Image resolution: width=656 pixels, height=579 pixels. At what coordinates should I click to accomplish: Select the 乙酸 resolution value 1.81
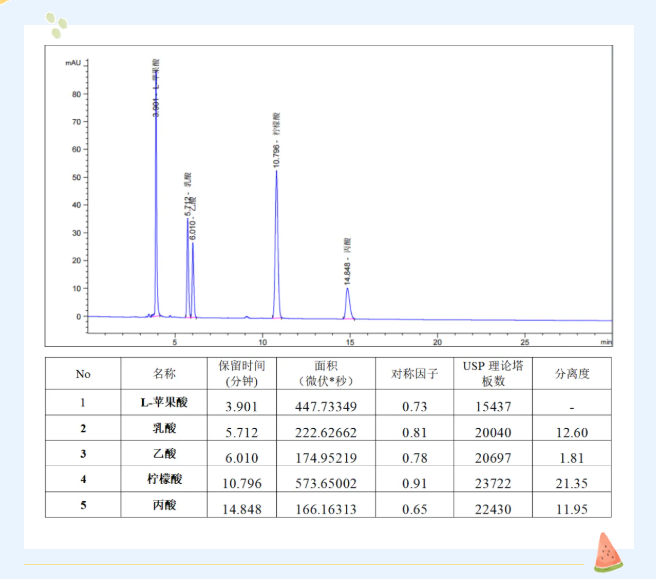click(x=572, y=455)
